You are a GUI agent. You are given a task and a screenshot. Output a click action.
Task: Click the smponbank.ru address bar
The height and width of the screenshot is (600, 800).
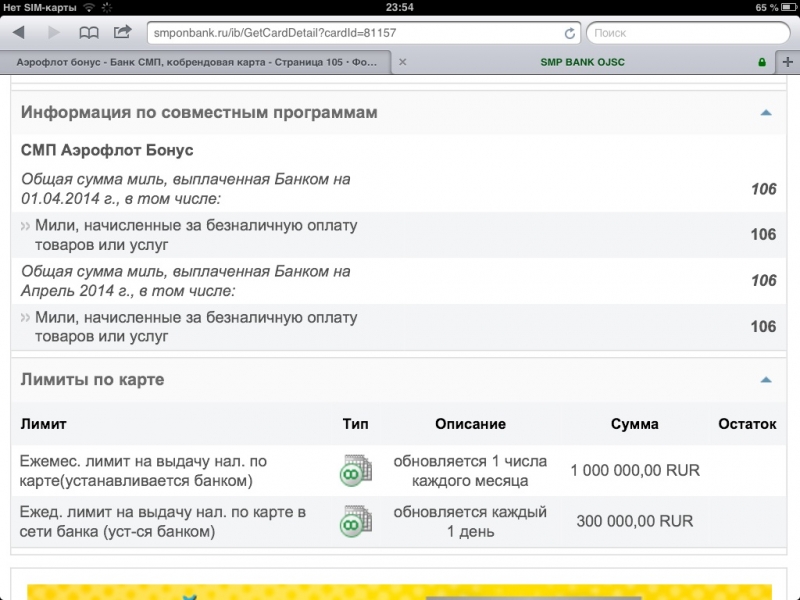click(x=355, y=33)
